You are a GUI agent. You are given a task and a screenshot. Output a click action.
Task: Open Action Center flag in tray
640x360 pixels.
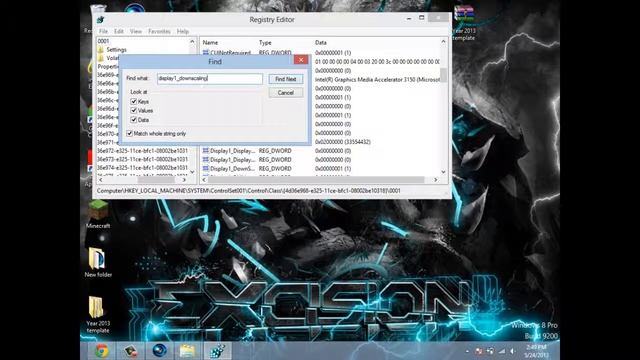(x=479, y=351)
